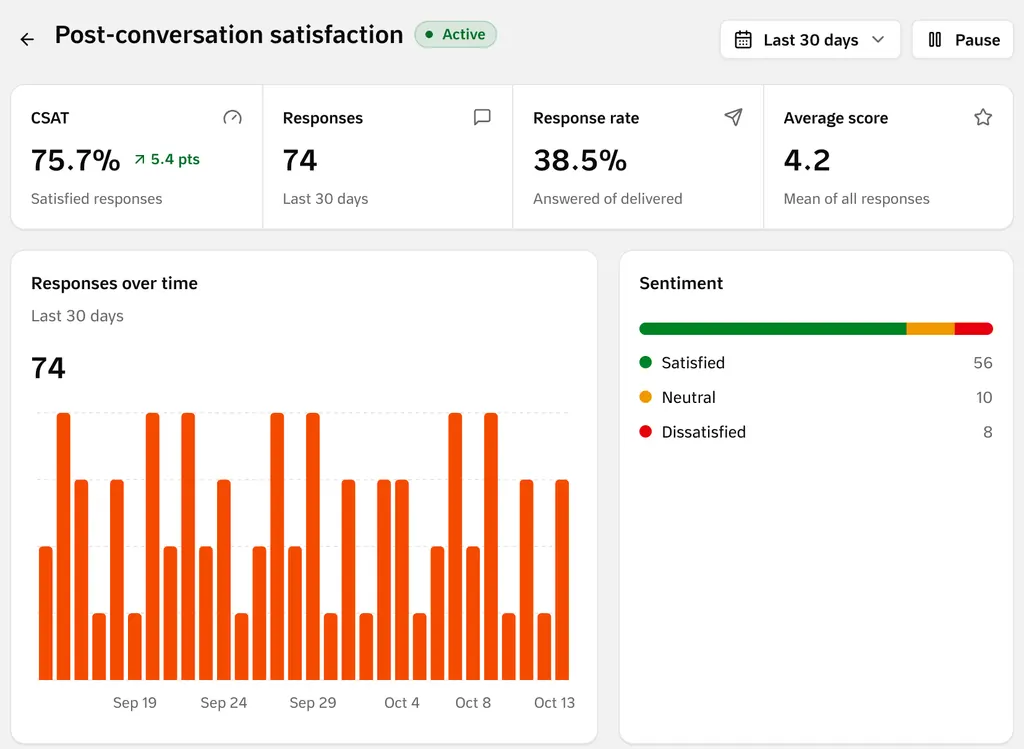The width and height of the screenshot is (1024, 749).
Task: Click the paper plane icon in Response rate card
Action: click(x=733, y=117)
